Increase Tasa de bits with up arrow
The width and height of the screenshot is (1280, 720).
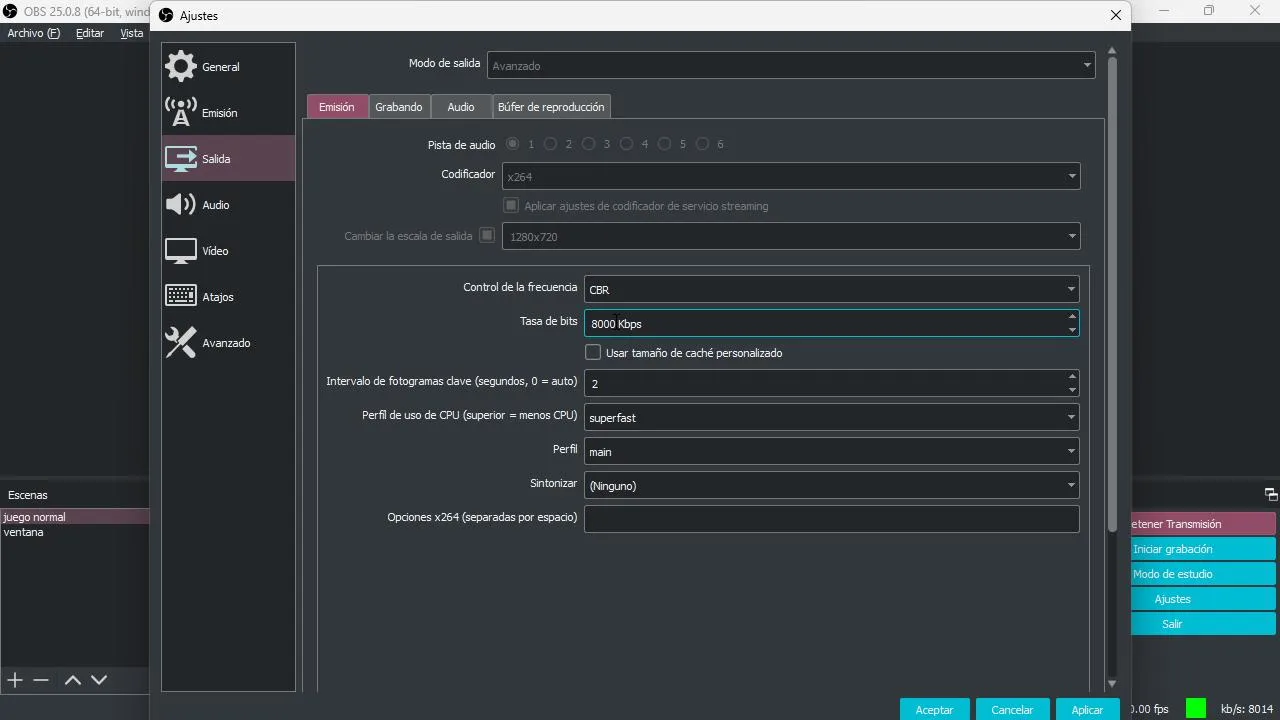pos(1072,316)
